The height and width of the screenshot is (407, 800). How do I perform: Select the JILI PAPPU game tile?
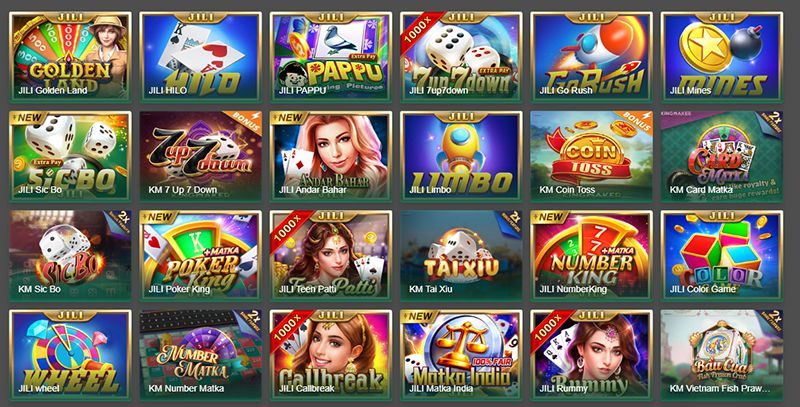(331, 57)
